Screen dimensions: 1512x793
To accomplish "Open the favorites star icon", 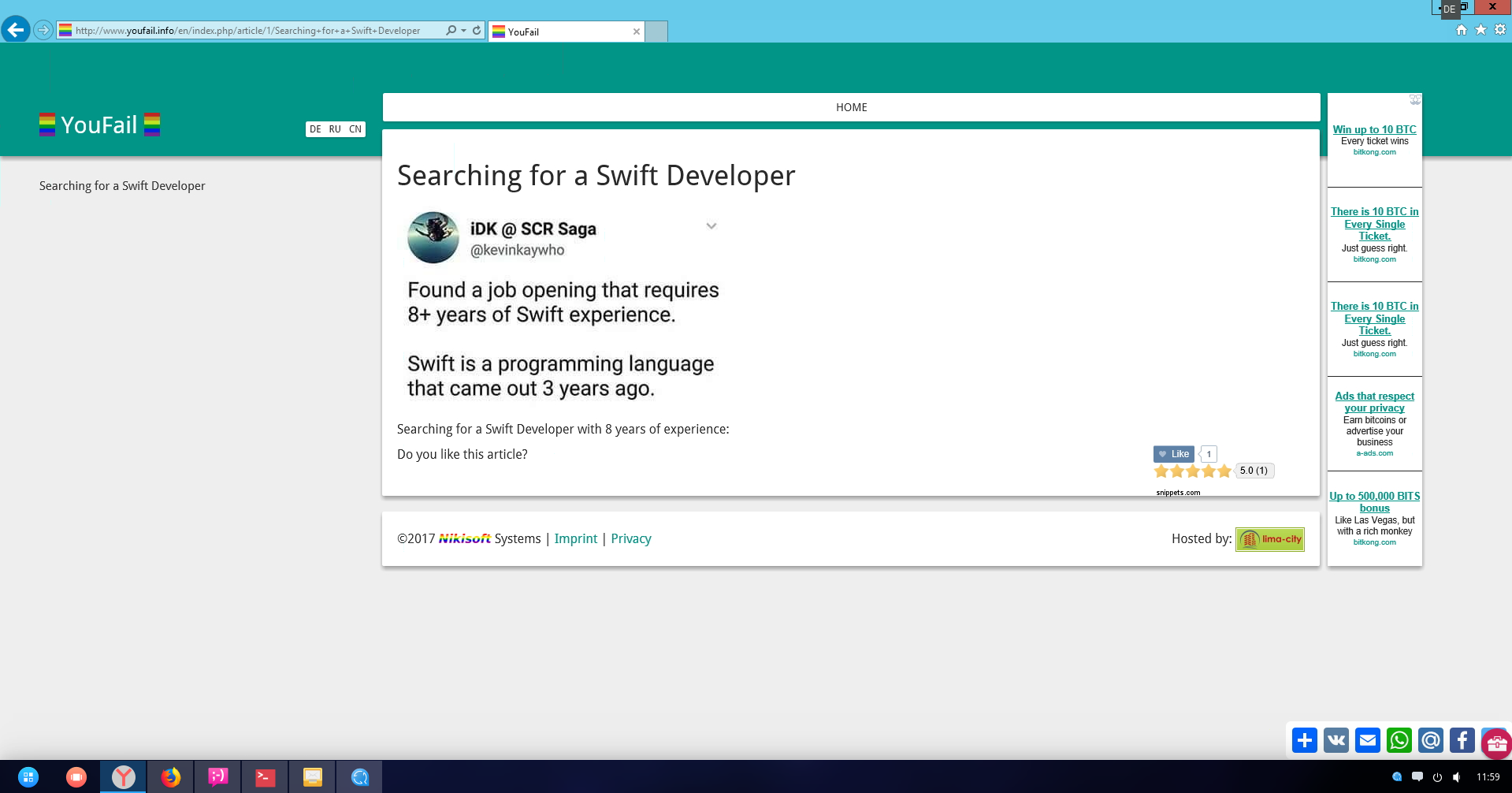I will click(x=1480, y=30).
